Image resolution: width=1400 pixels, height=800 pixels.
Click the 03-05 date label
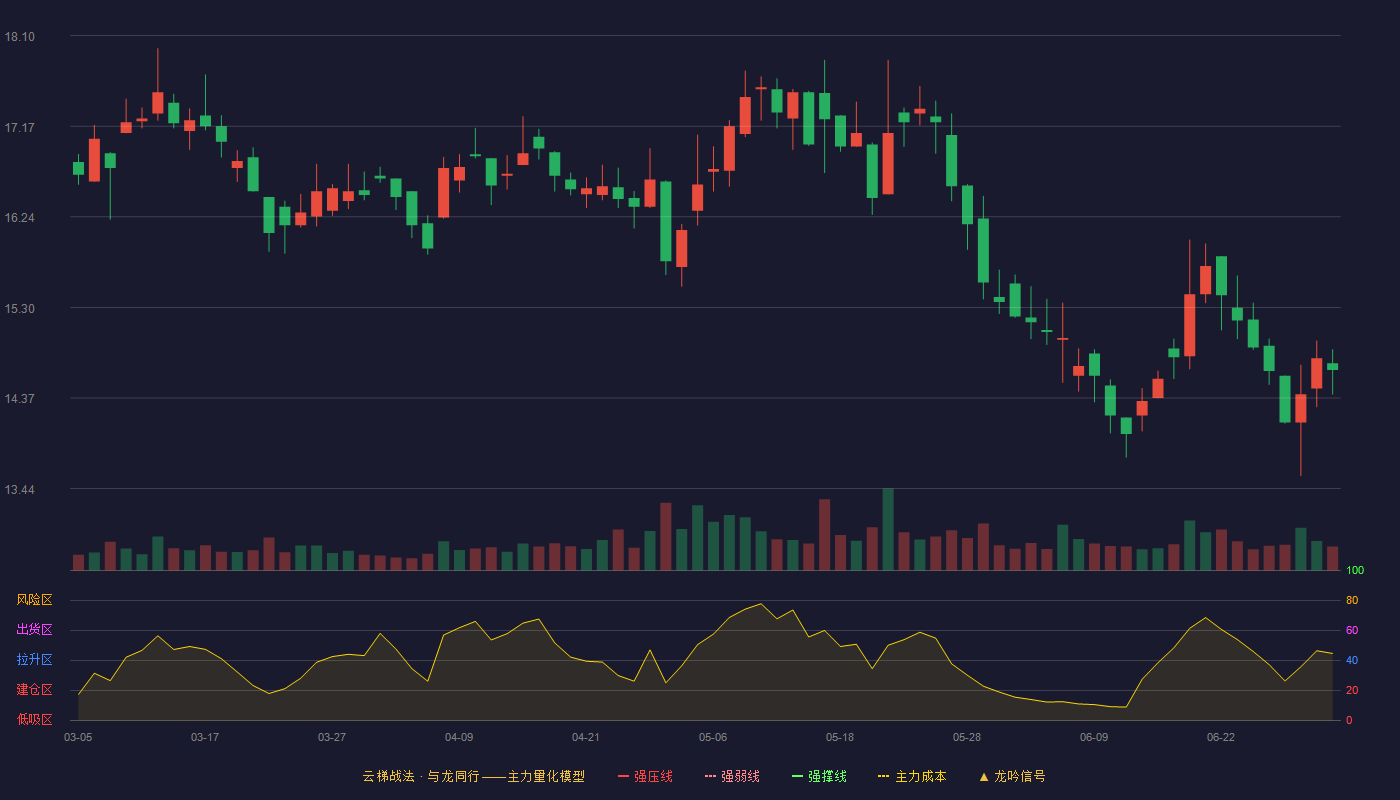78,737
